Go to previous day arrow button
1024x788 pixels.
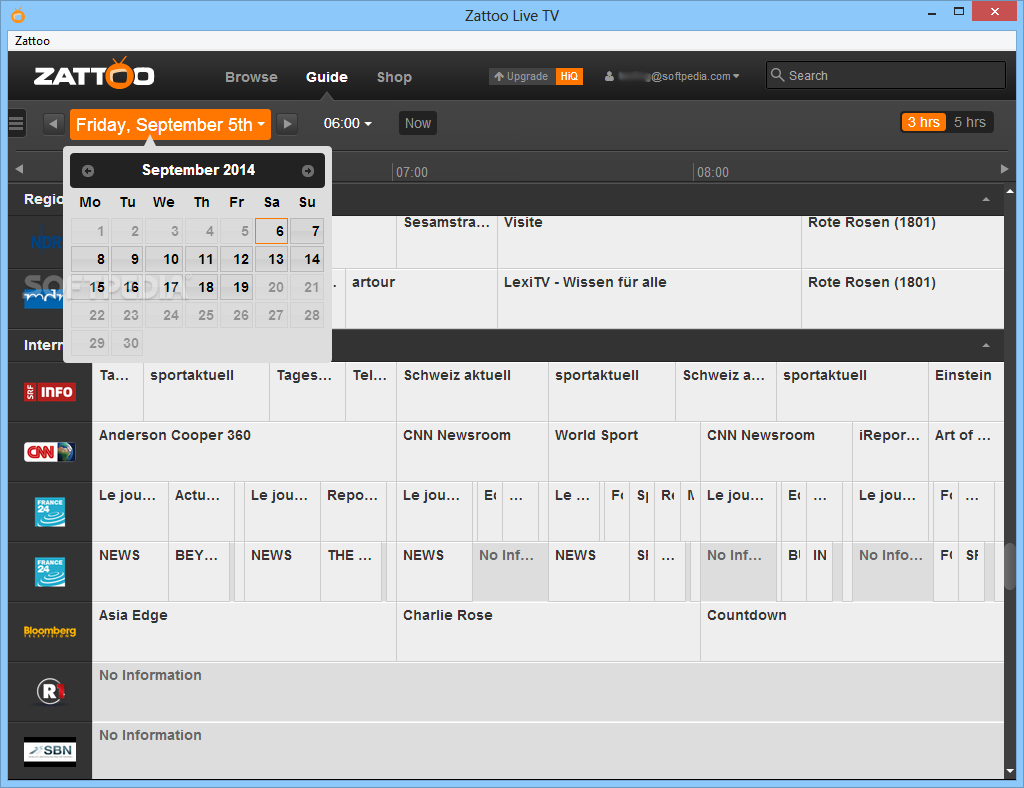point(54,123)
